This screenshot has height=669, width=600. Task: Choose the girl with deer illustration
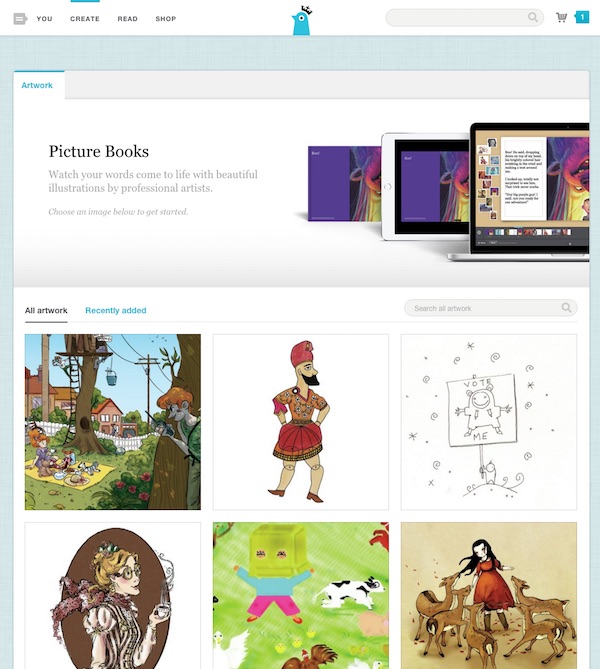tap(489, 596)
